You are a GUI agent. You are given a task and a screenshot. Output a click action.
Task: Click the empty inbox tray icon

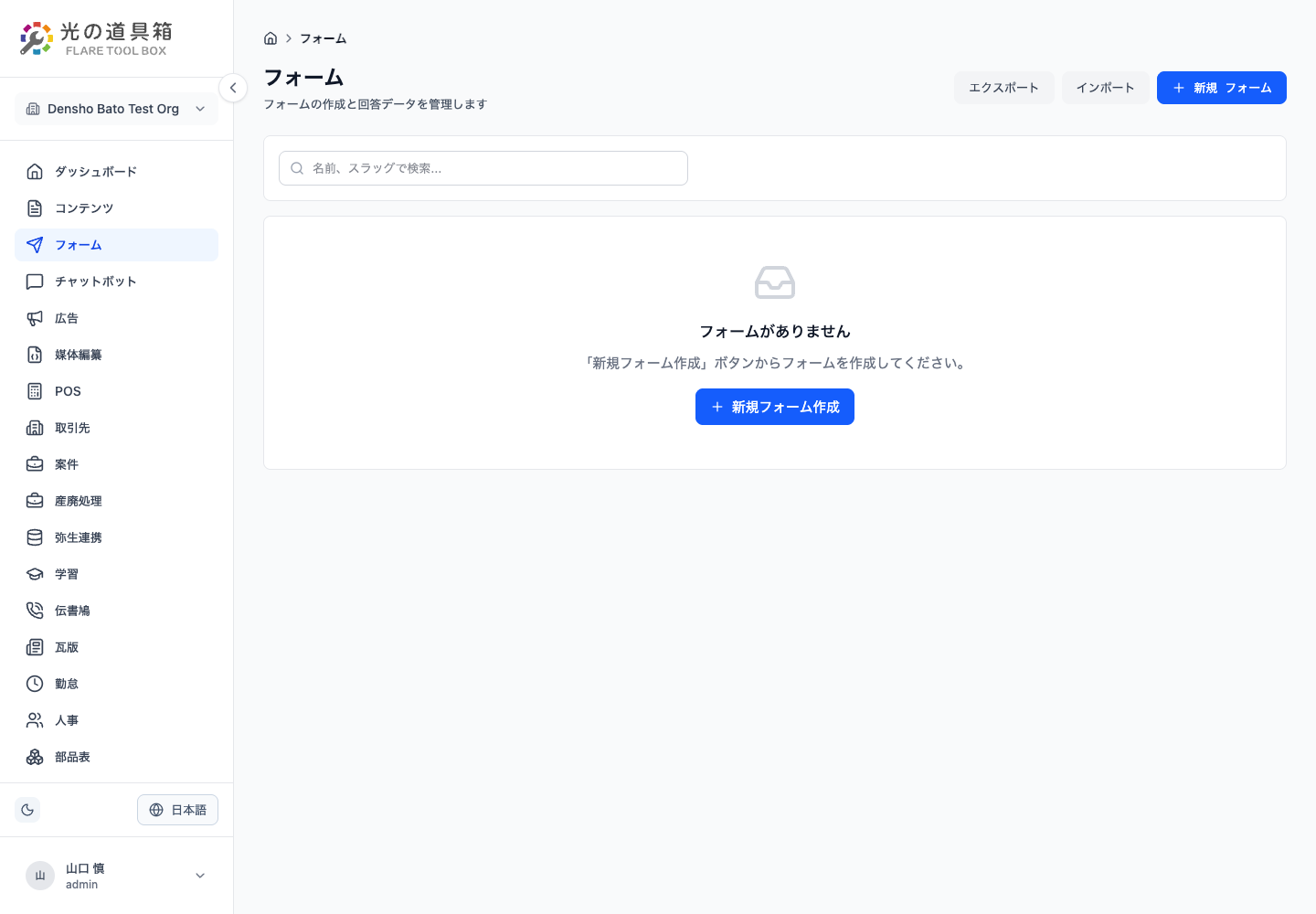click(x=775, y=282)
